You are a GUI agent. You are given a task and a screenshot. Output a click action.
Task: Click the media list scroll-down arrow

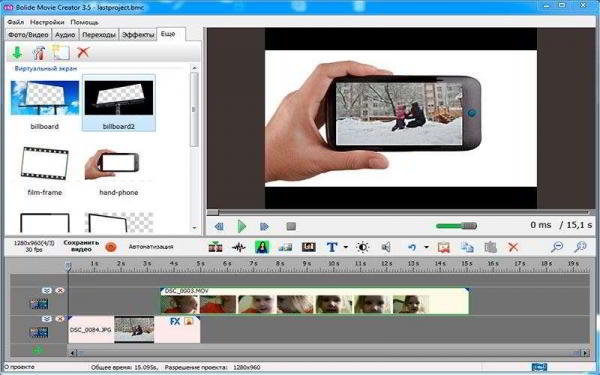point(194,228)
